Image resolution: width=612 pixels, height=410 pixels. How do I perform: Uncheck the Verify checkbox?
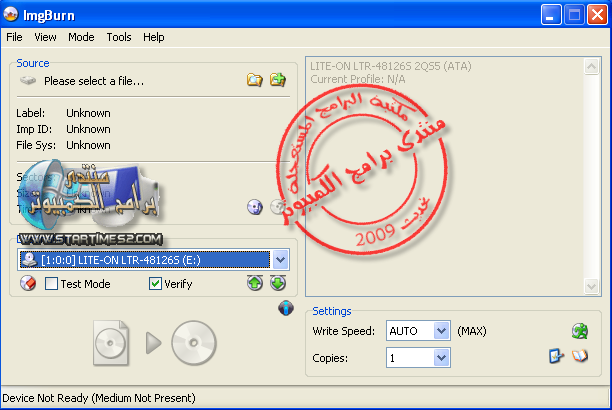pyautogui.click(x=155, y=283)
